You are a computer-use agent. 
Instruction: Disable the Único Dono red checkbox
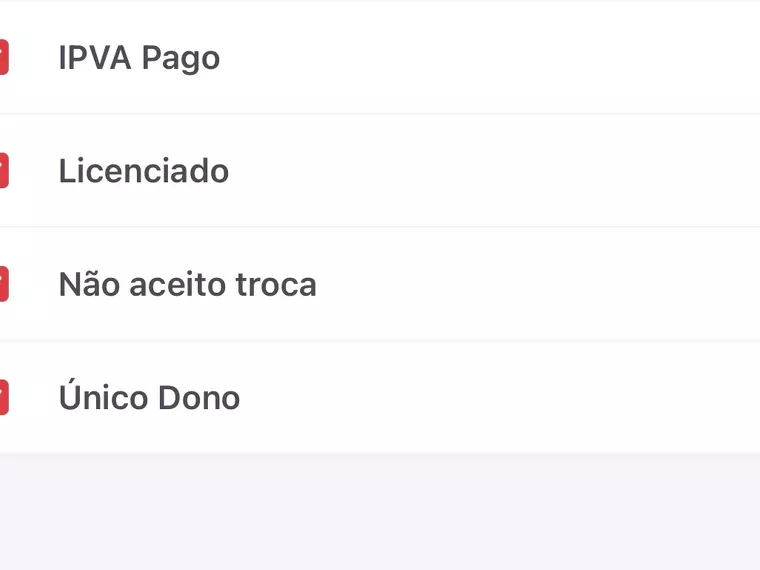(x=3, y=398)
